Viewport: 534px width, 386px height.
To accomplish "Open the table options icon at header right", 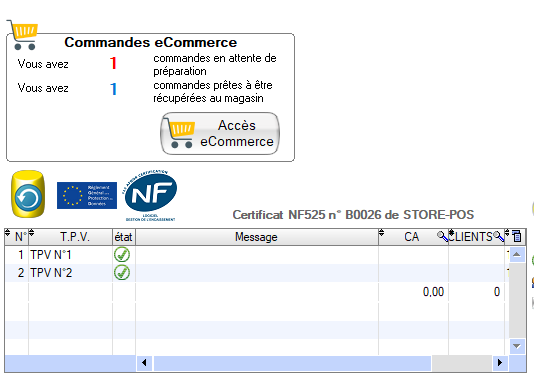I will [517, 236].
